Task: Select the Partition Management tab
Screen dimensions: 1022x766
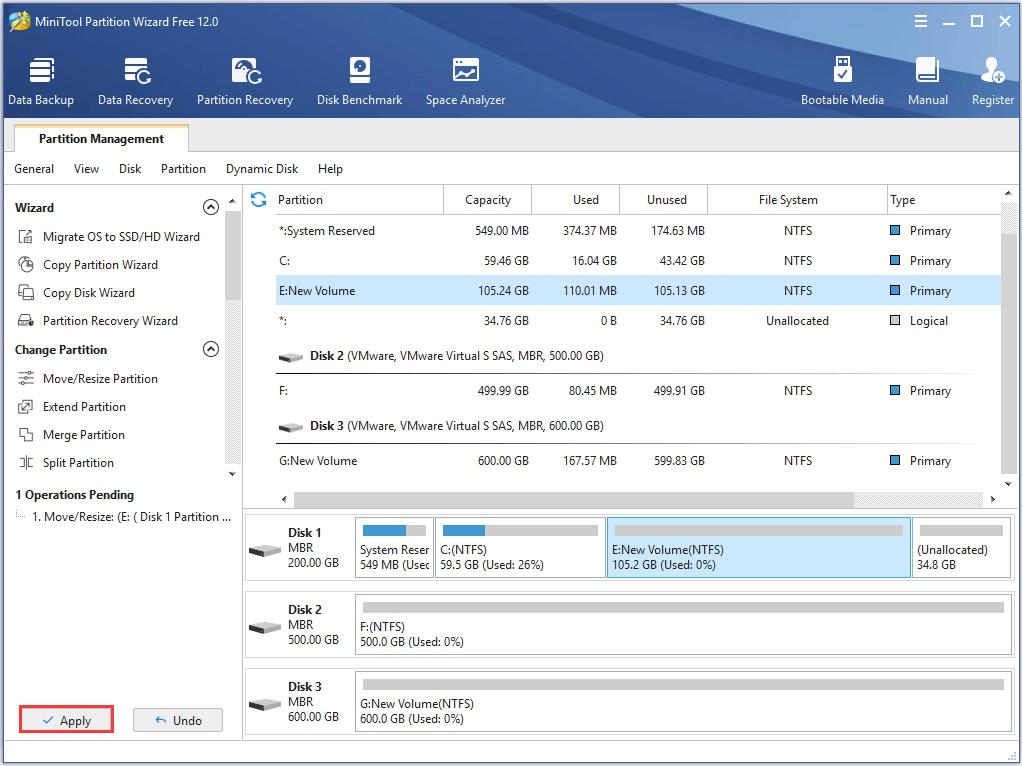Action: coord(101,139)
